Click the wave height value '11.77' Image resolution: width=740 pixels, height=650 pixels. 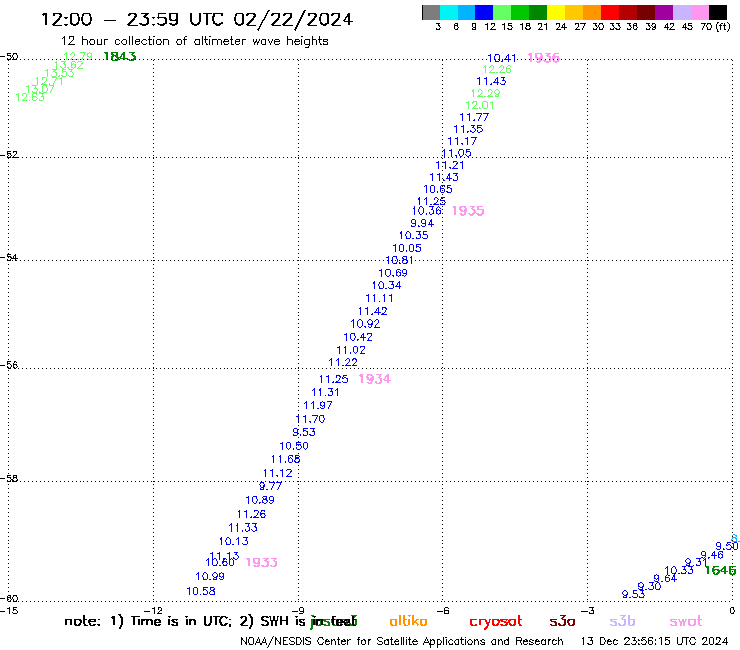[474, 118]
